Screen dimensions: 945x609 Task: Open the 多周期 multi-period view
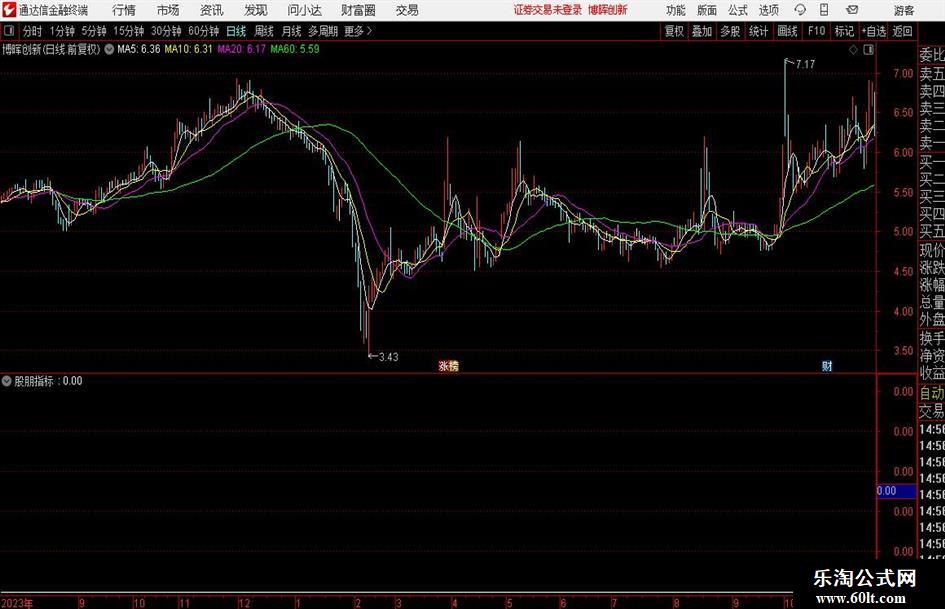[x=323, y=31]
